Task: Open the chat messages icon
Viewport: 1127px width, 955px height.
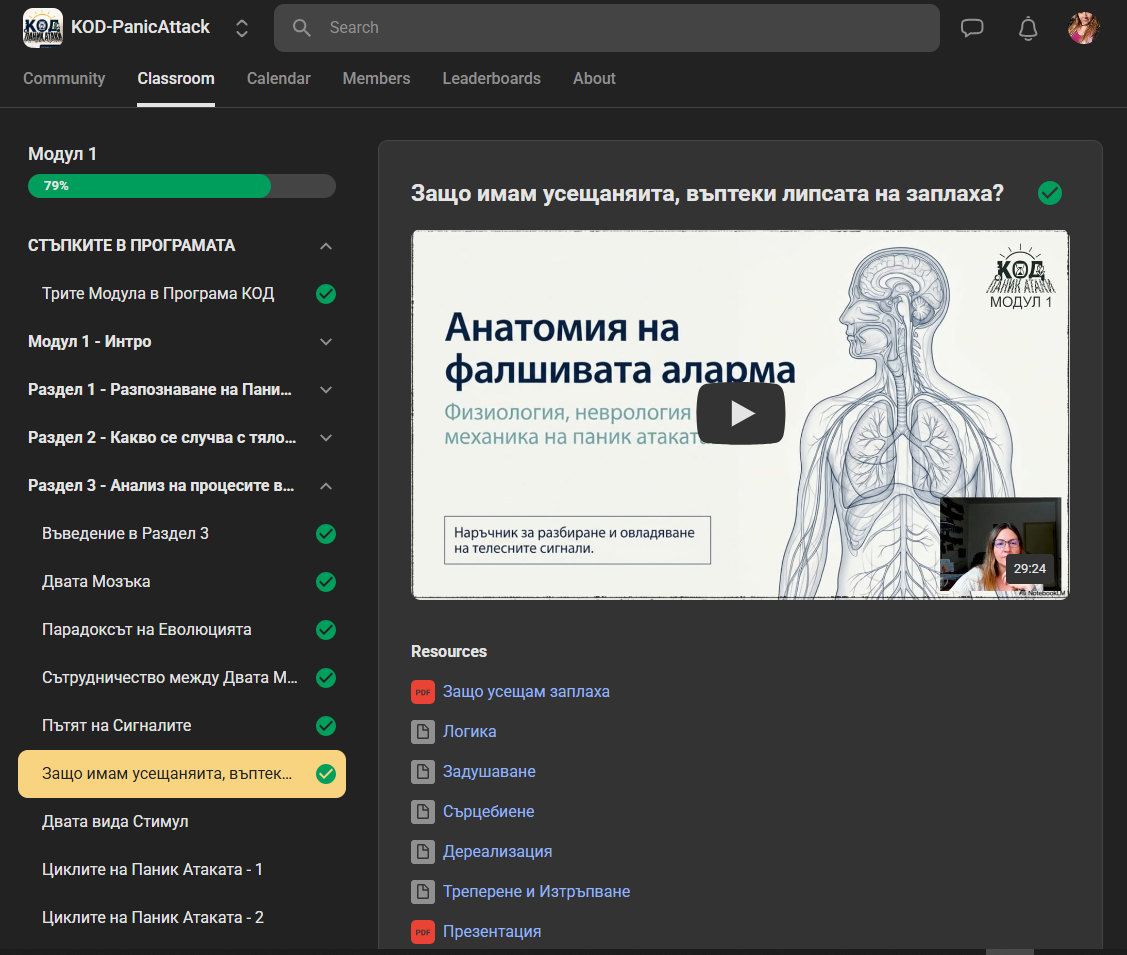Action: click(972, 28)
